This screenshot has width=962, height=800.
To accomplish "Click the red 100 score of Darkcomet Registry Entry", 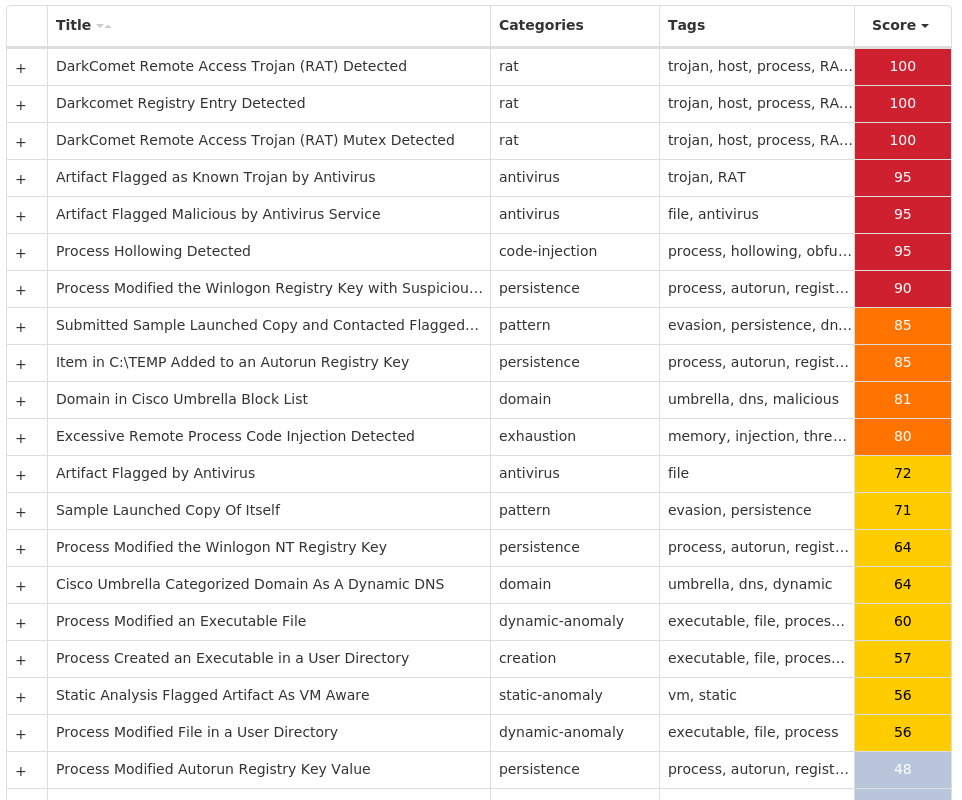I will click(902, 104).
